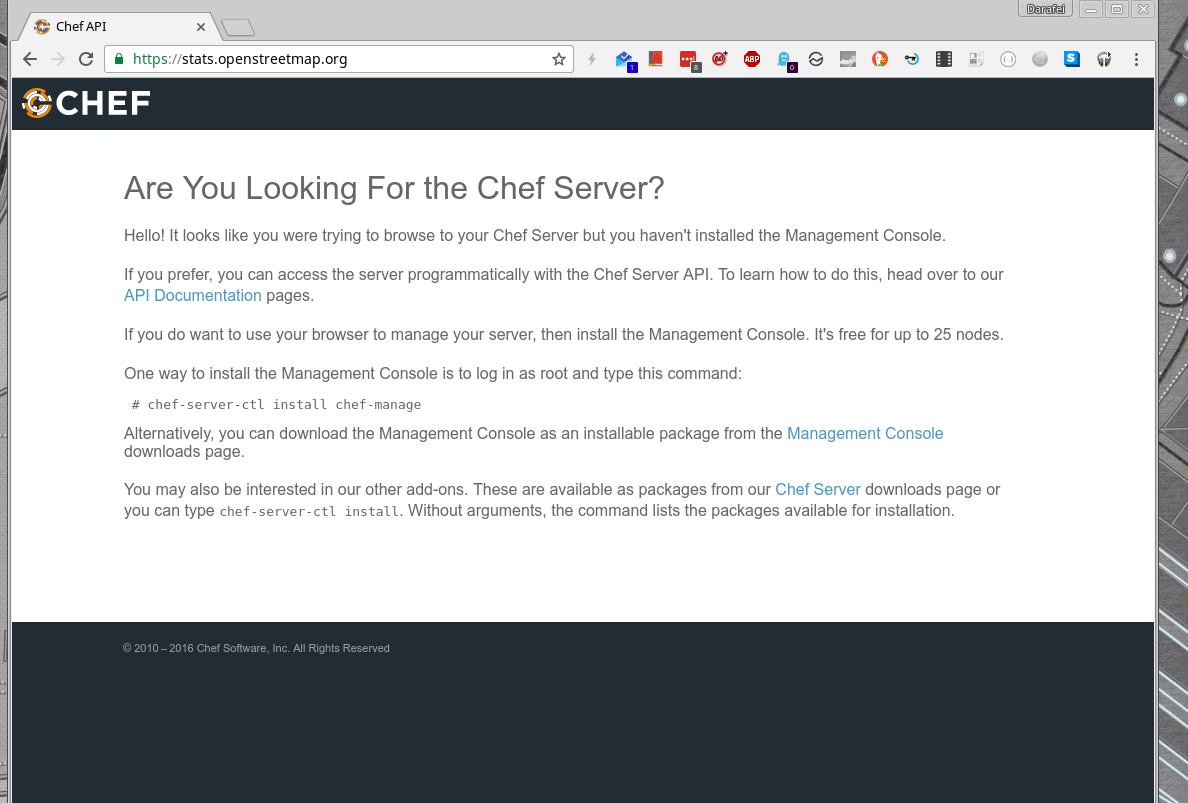Close the browser window

click(x=1143, y=9)
